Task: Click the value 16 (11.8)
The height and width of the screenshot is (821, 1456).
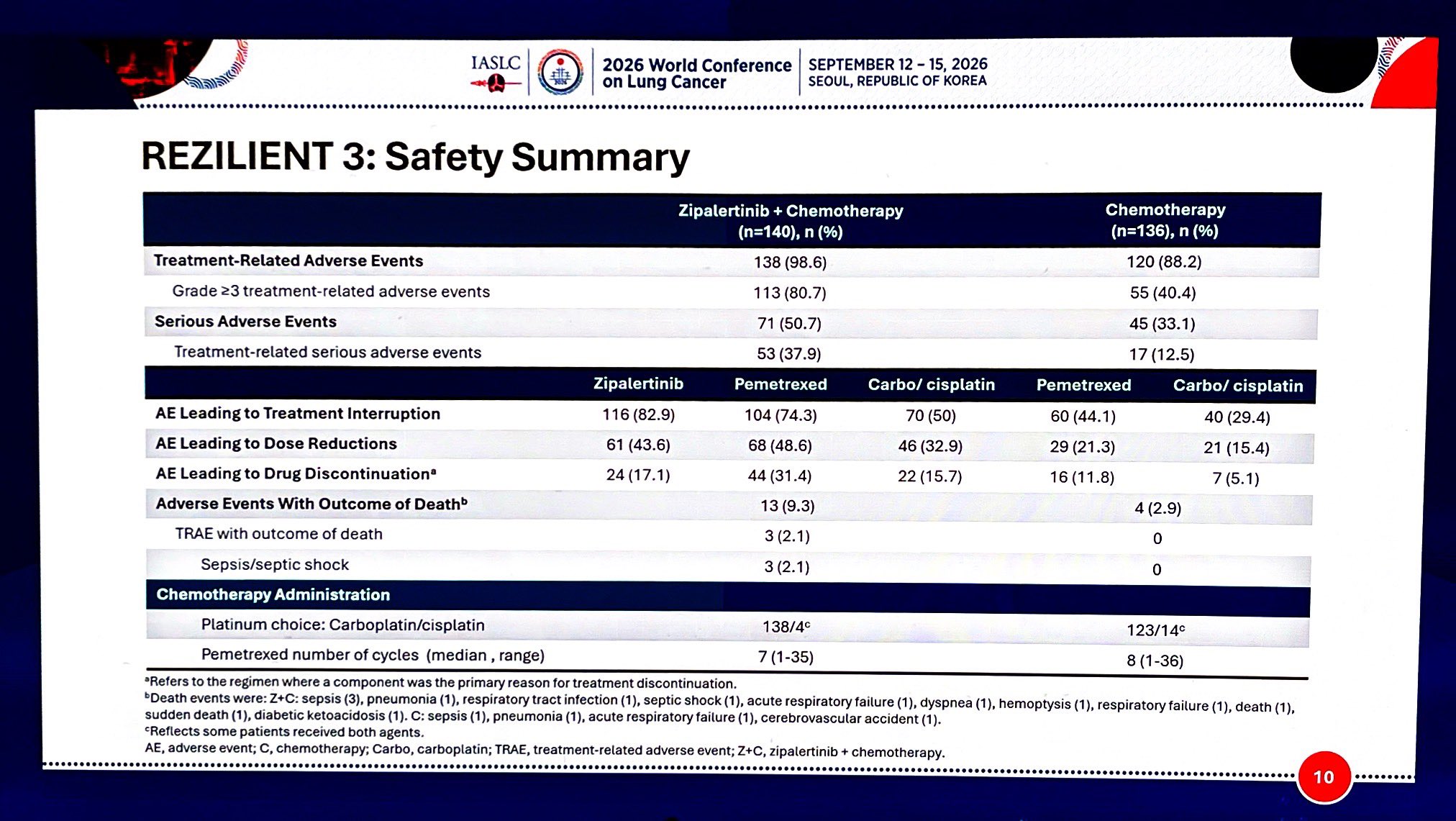Action: 1082,477
